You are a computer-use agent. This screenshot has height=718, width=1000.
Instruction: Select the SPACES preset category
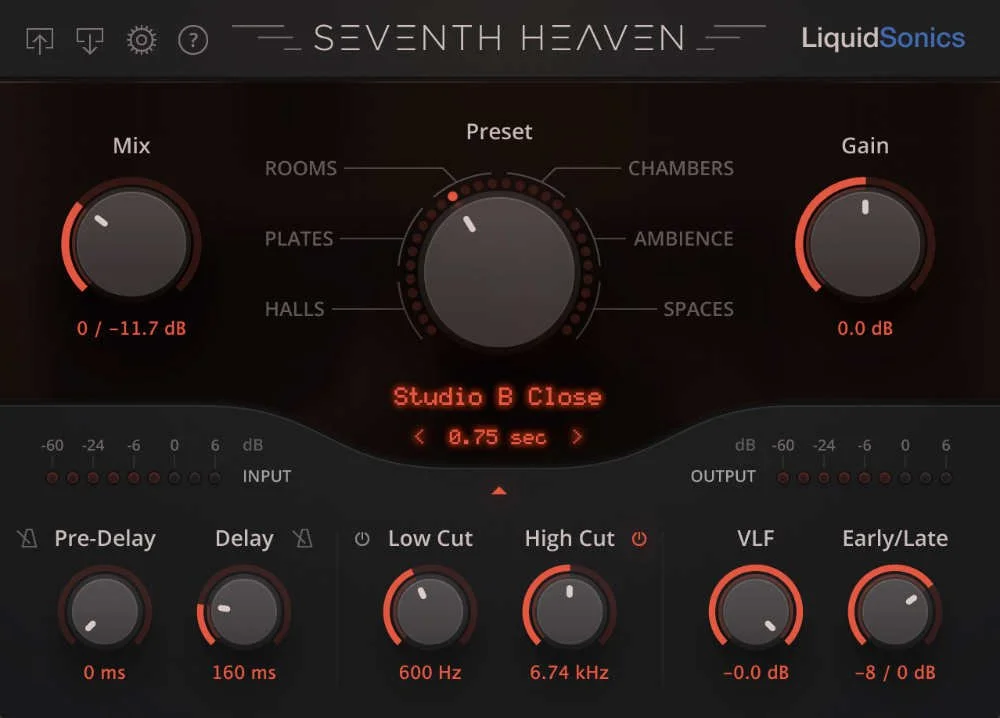(x=698, y=309)
